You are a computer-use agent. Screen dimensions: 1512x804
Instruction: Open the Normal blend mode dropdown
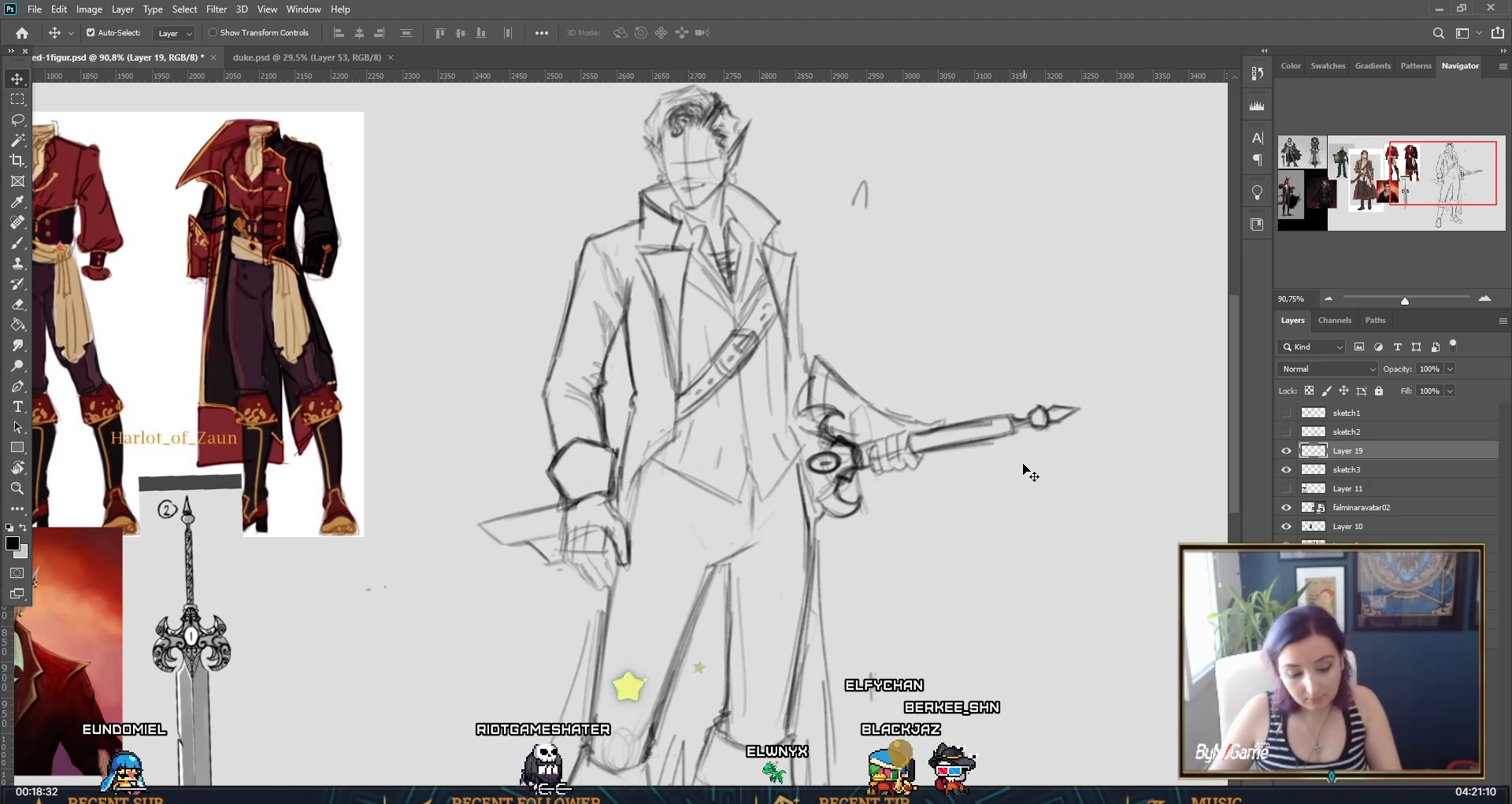coord(1328,369)
